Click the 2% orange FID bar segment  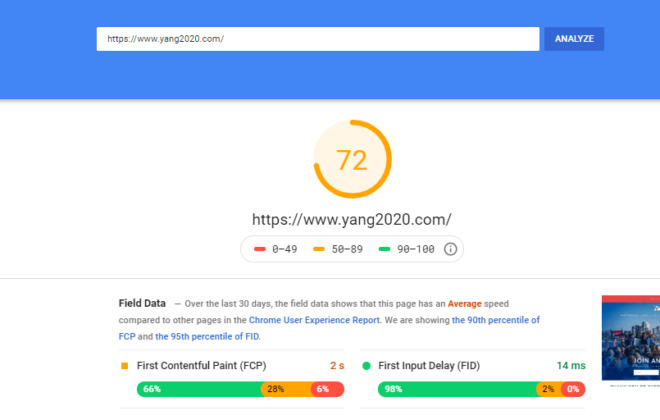tap(549, 389)
